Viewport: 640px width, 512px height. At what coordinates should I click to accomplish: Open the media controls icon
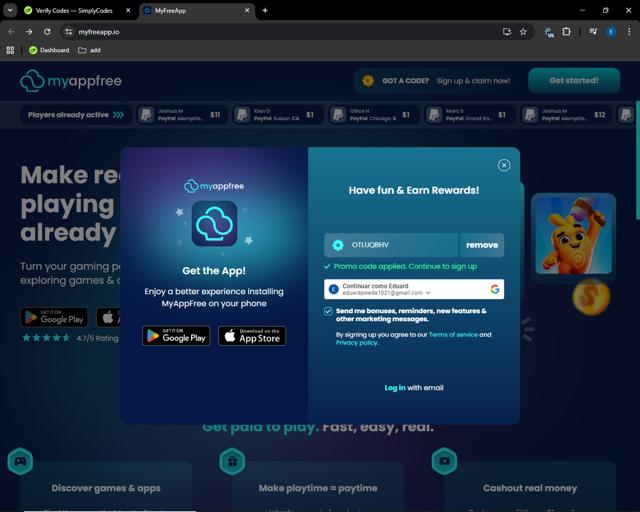point(593,32)
